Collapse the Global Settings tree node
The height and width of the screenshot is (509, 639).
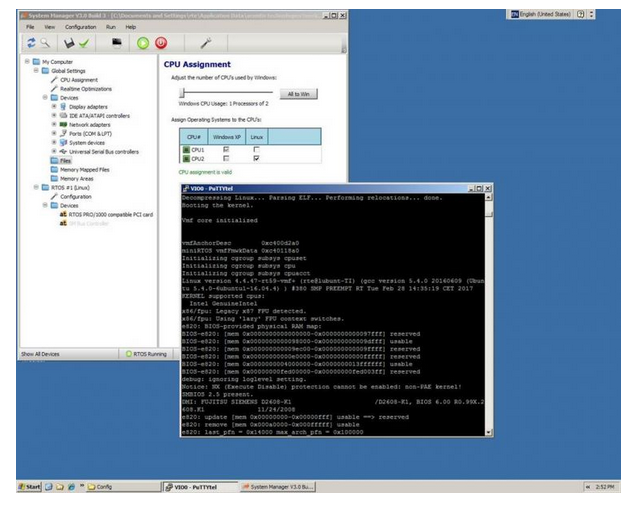click(35, 70)
